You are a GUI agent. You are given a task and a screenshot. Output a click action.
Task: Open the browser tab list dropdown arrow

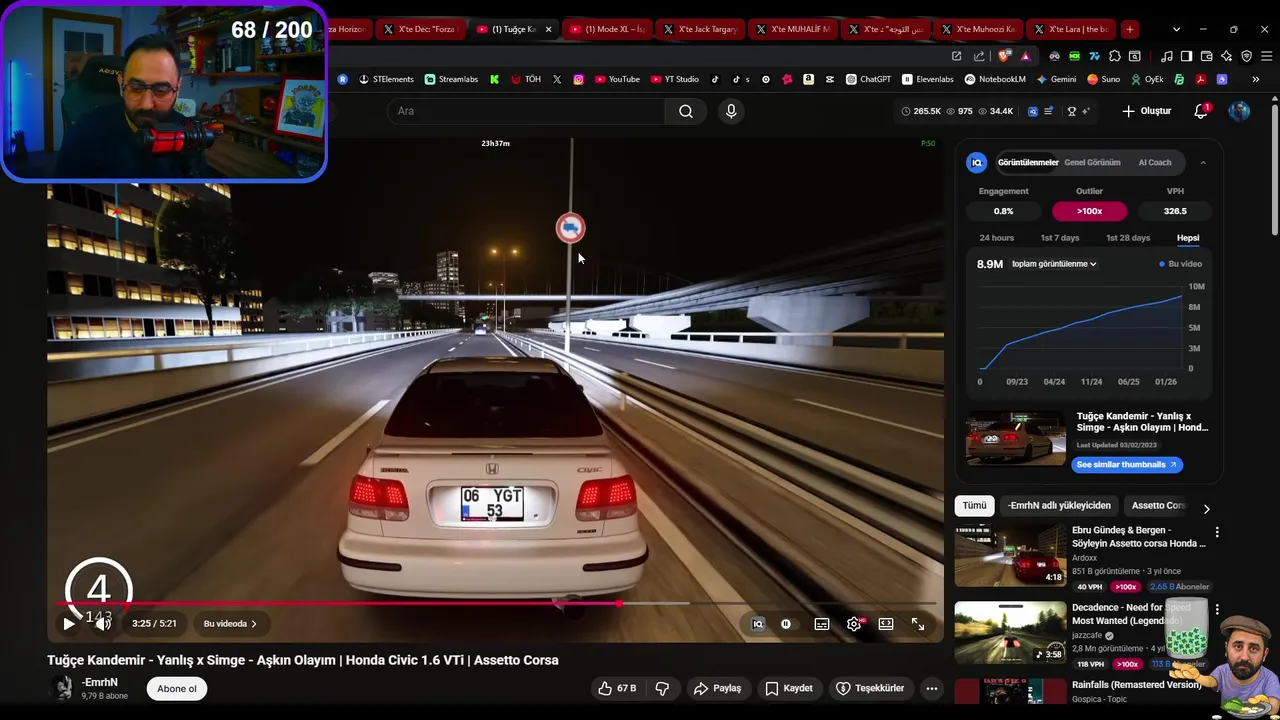tap(1176, 29)
